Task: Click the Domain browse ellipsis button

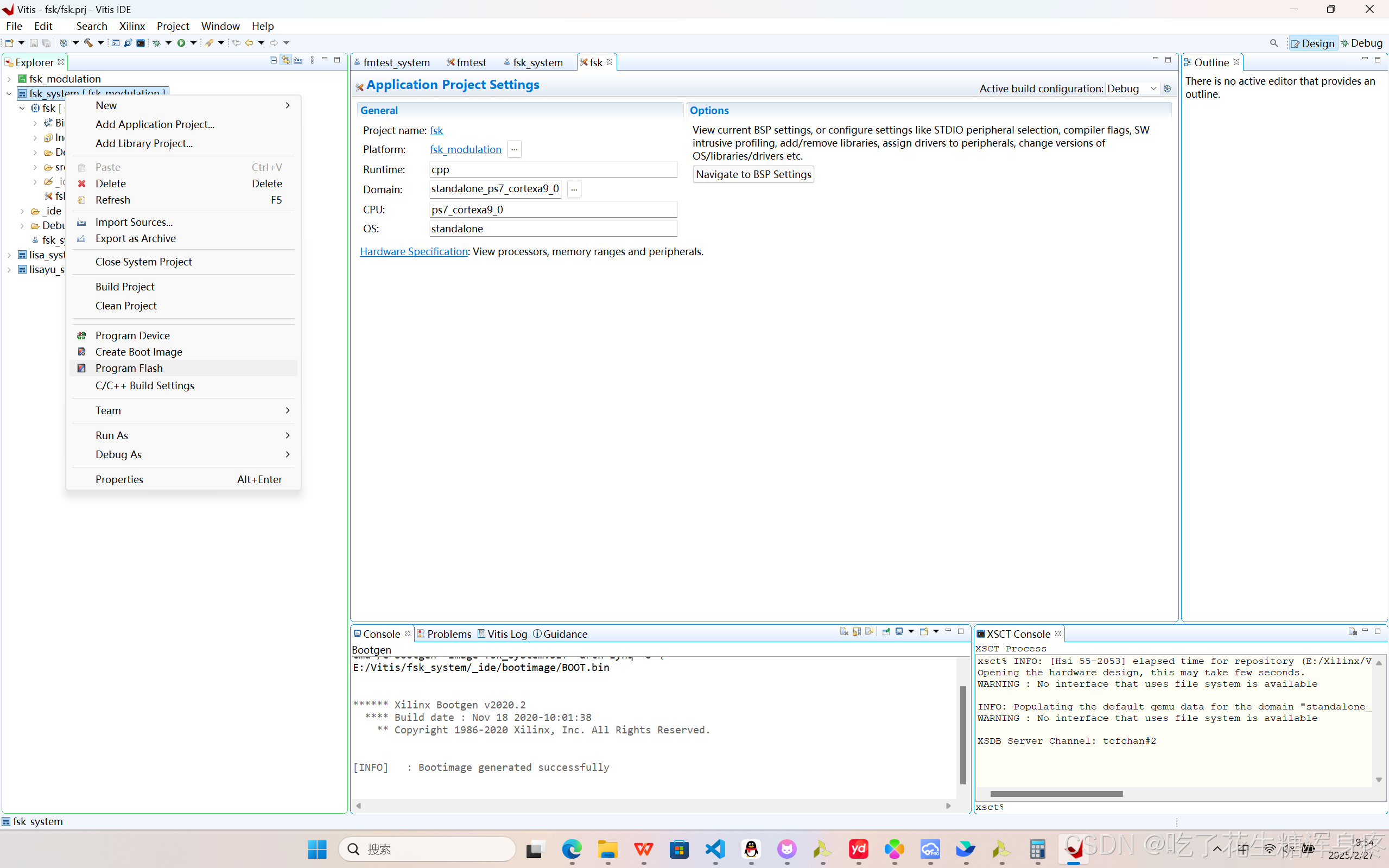Action: (574, 189)
